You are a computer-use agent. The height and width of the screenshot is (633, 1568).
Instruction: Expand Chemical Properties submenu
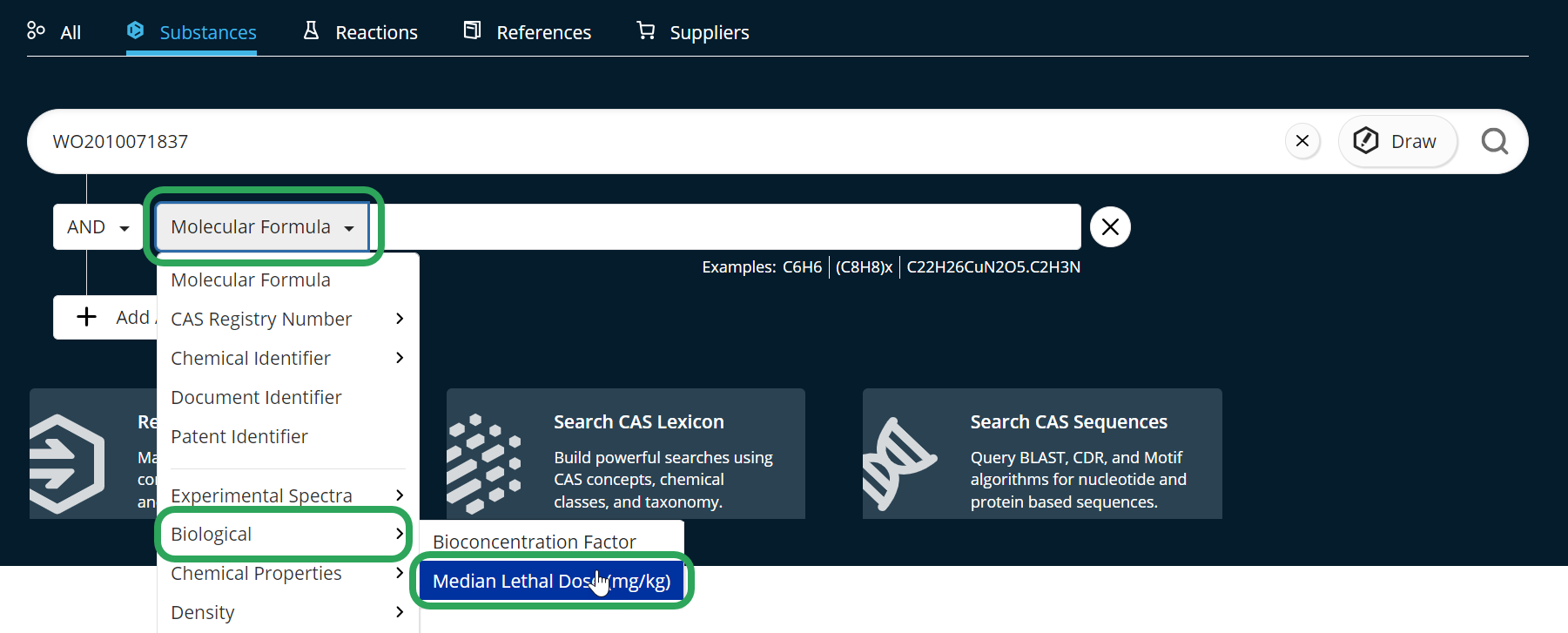[288, 573]
